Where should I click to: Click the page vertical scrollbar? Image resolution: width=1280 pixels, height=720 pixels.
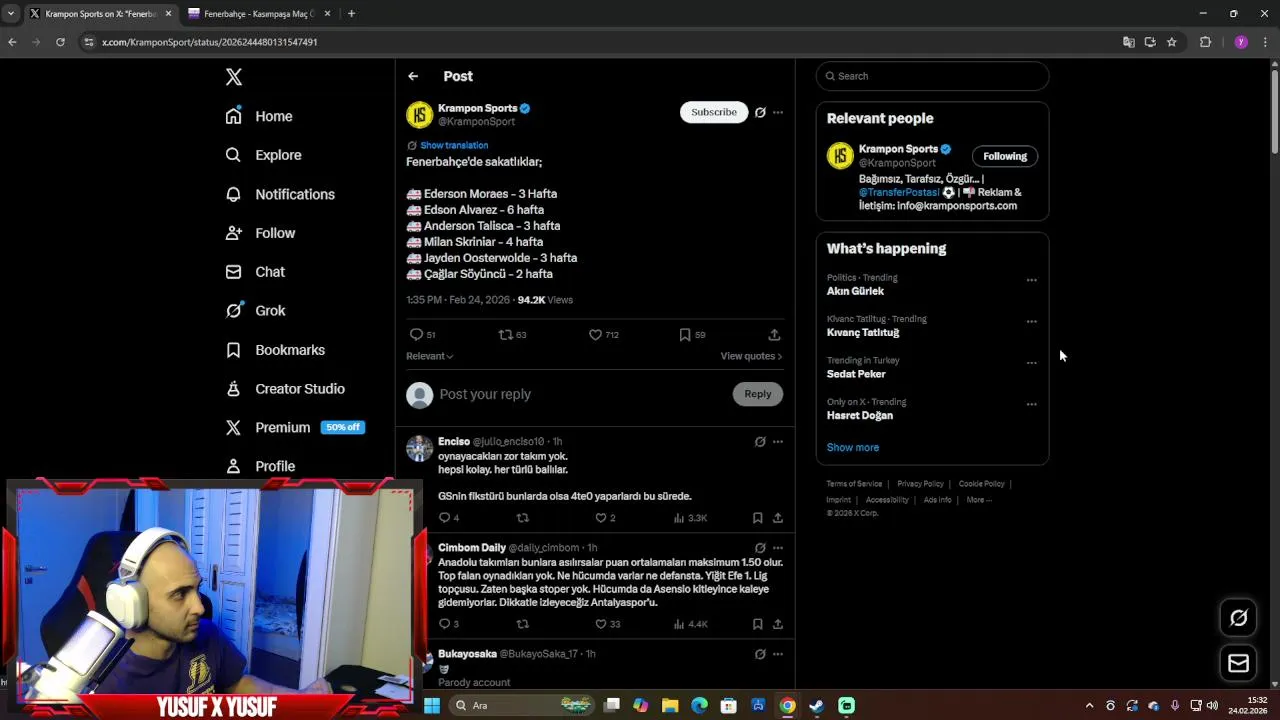tap(1274, 110)
